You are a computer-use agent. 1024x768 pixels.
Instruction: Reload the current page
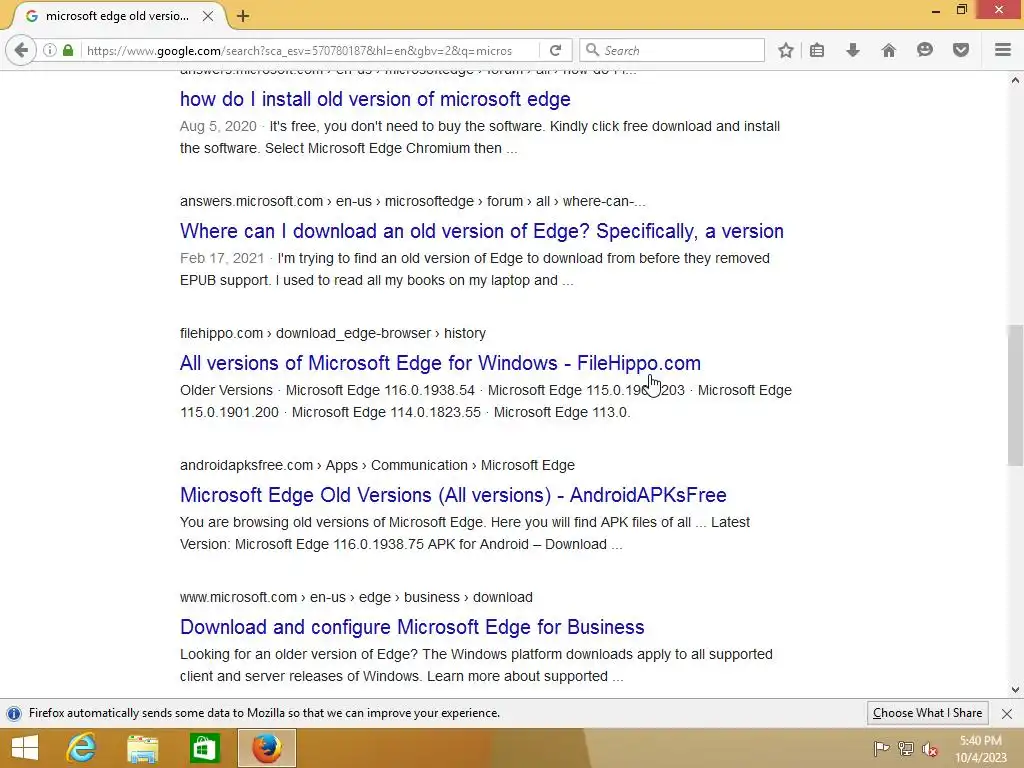[556, 50]
